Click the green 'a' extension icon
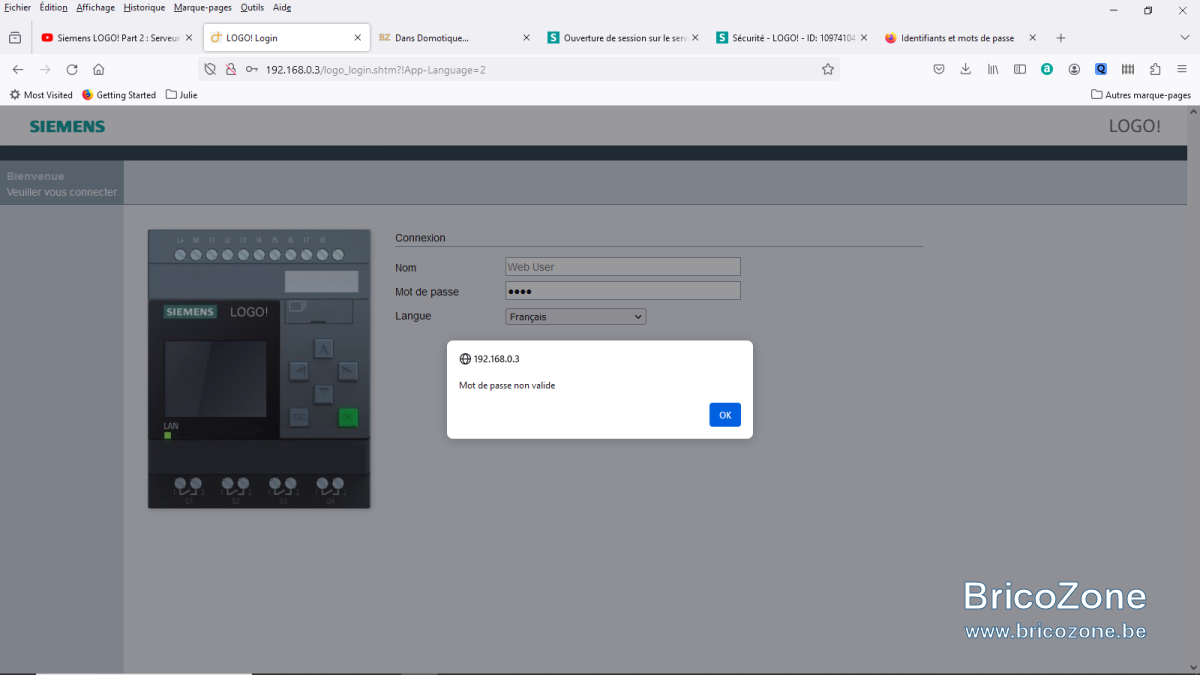 [1047, 69]
